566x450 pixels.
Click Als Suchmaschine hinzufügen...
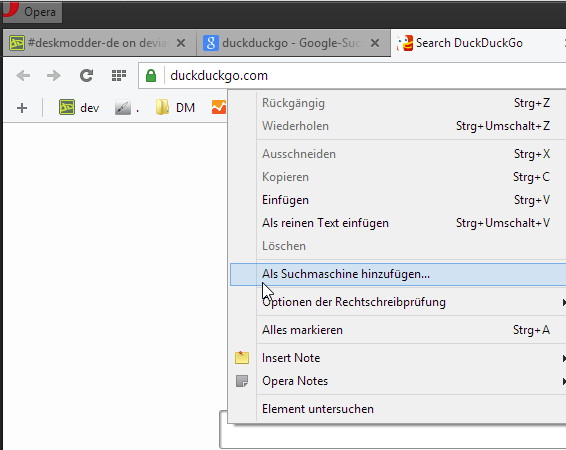tap(398, 274)
